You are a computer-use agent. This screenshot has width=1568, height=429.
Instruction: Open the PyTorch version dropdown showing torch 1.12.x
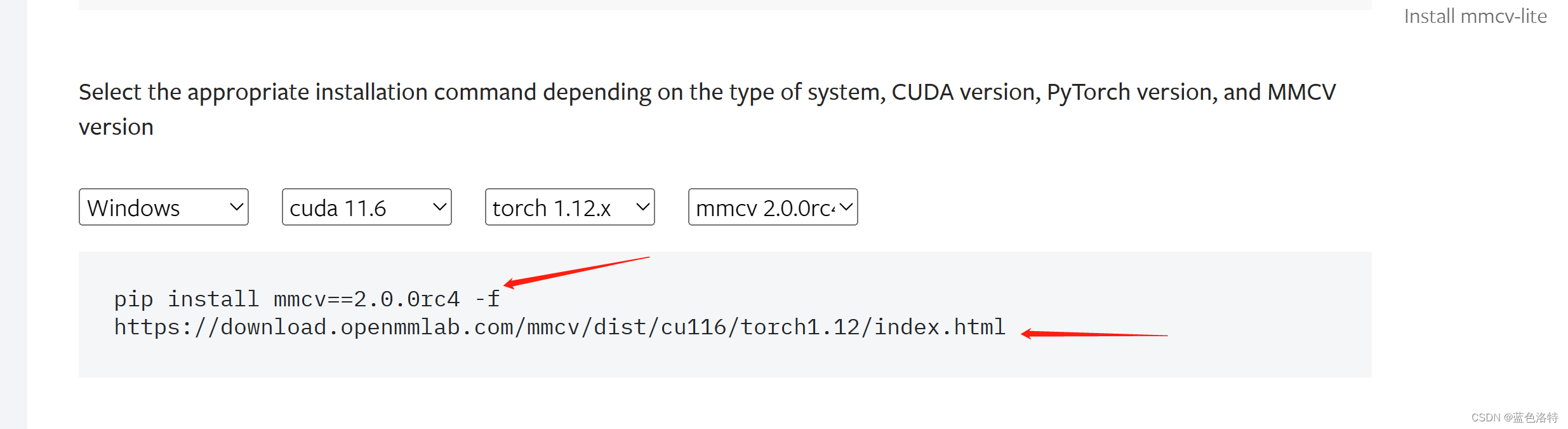coord(569,207)
